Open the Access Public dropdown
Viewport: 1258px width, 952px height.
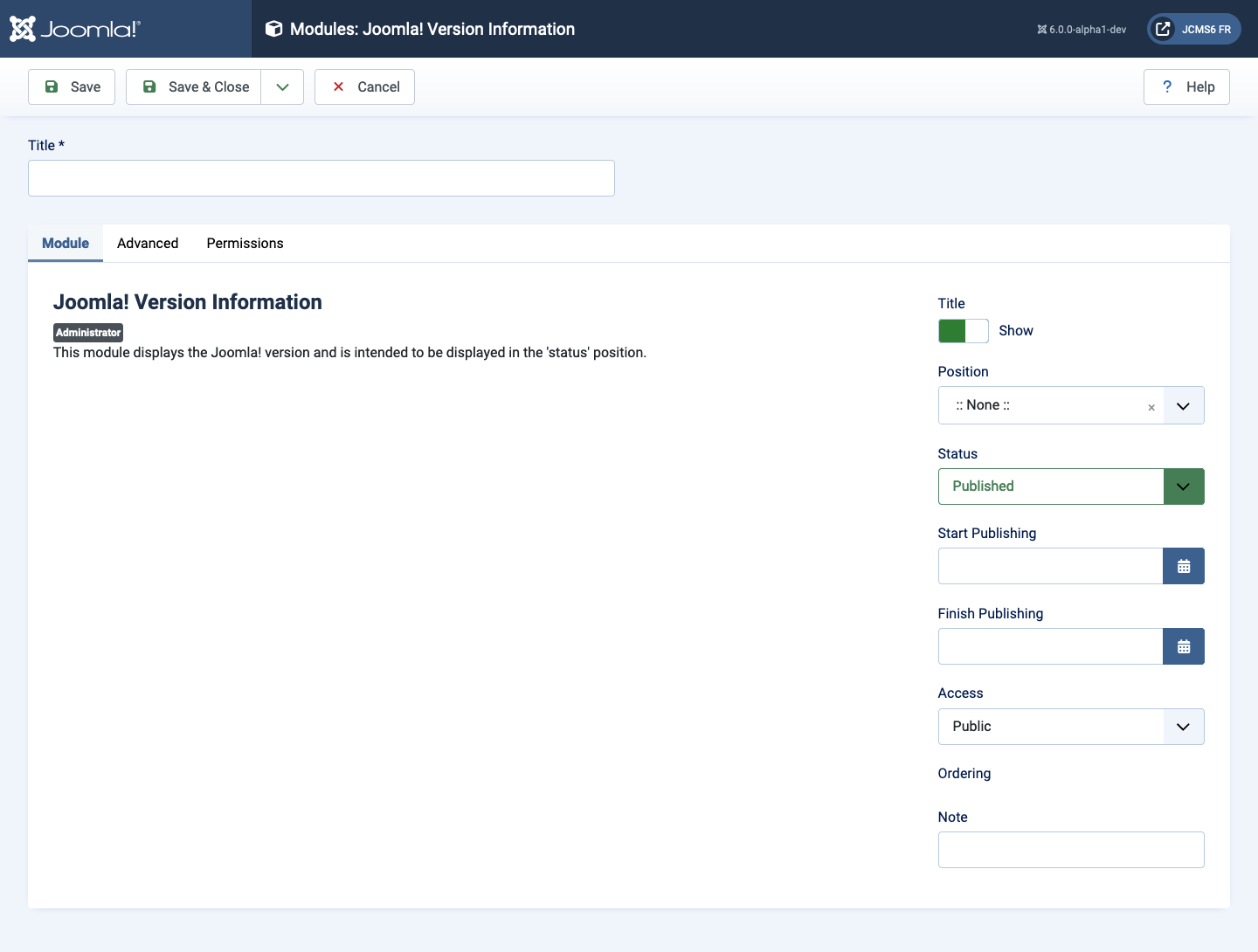[x=1071, y=727]
